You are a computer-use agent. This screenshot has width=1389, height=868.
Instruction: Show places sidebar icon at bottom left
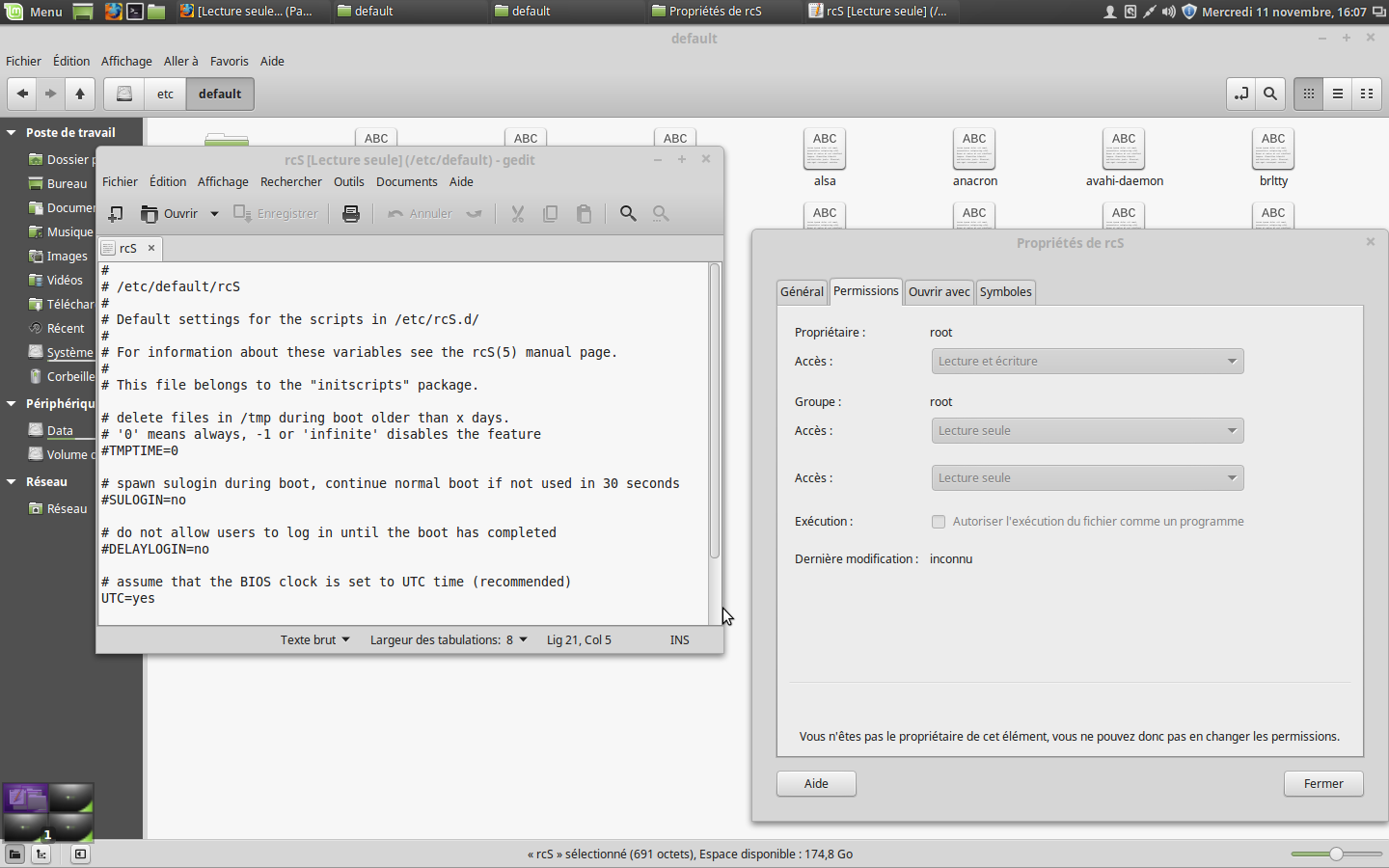coord(14,854)
